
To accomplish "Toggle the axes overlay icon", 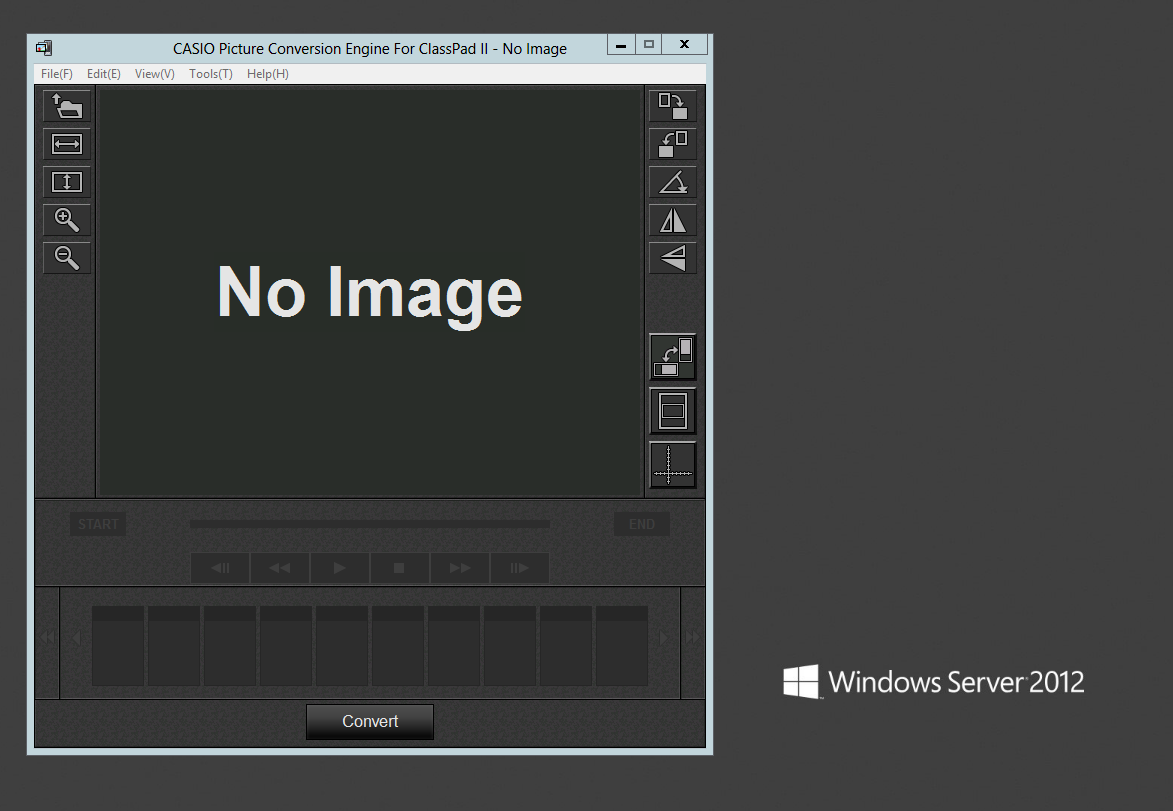I will [673, 465].
